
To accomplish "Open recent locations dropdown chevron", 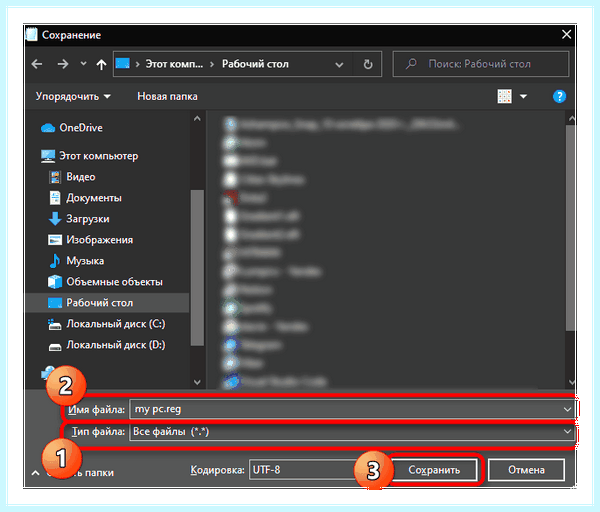I will 83,64.
